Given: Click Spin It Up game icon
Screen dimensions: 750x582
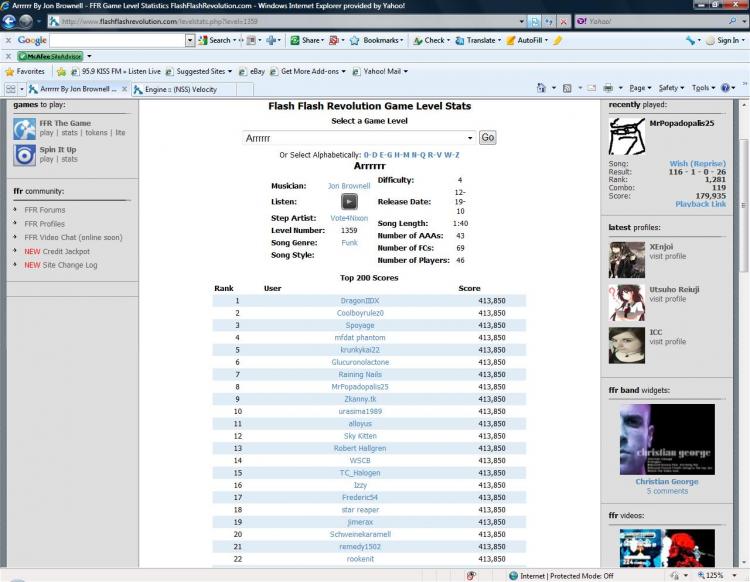Looking at the screenshot, I should [x=24, y=155].
